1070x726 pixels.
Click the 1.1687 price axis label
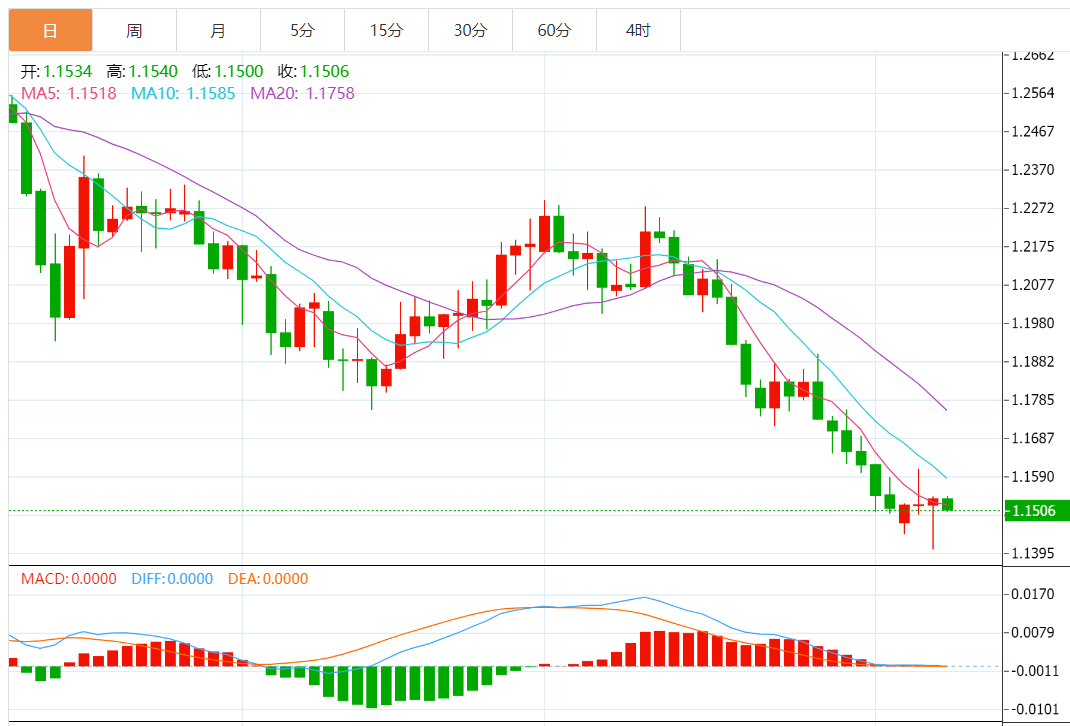(1032, 438)
